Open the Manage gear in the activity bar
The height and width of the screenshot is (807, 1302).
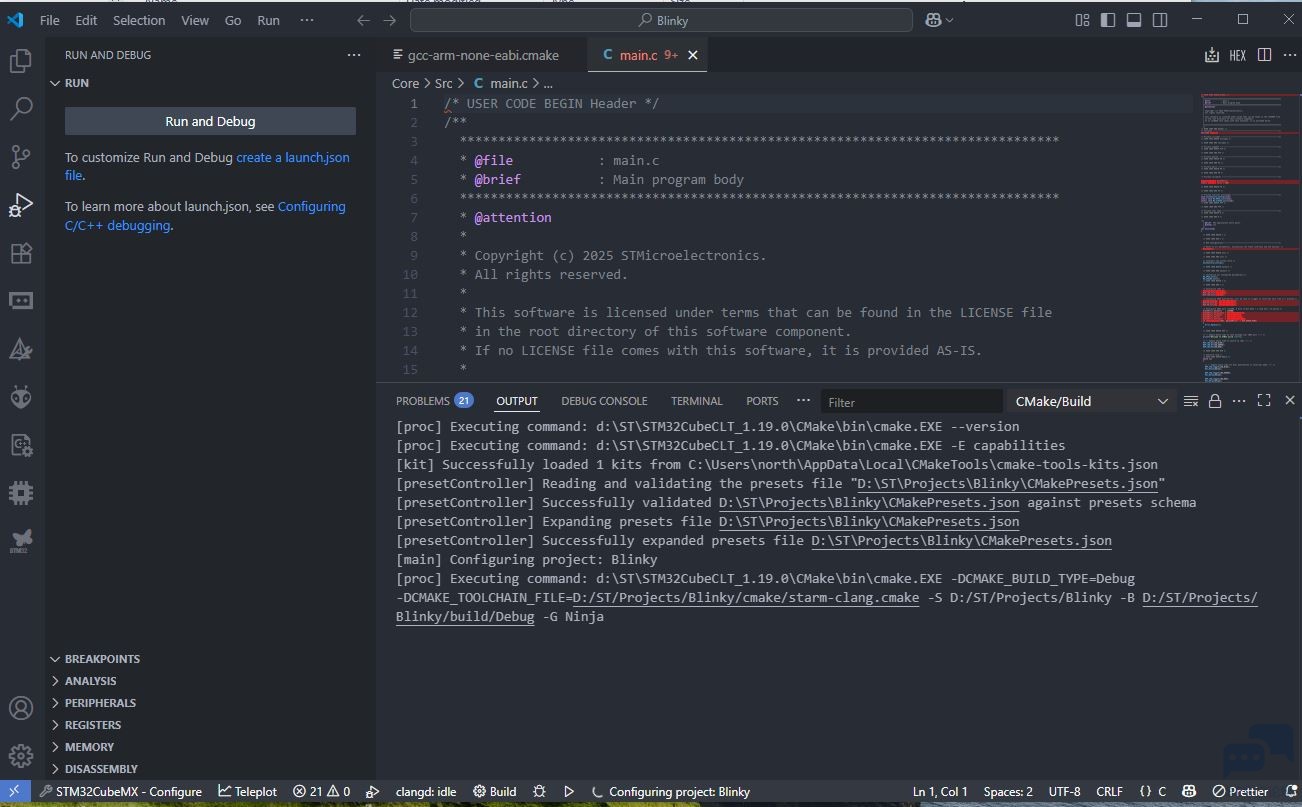pos(21,755)
